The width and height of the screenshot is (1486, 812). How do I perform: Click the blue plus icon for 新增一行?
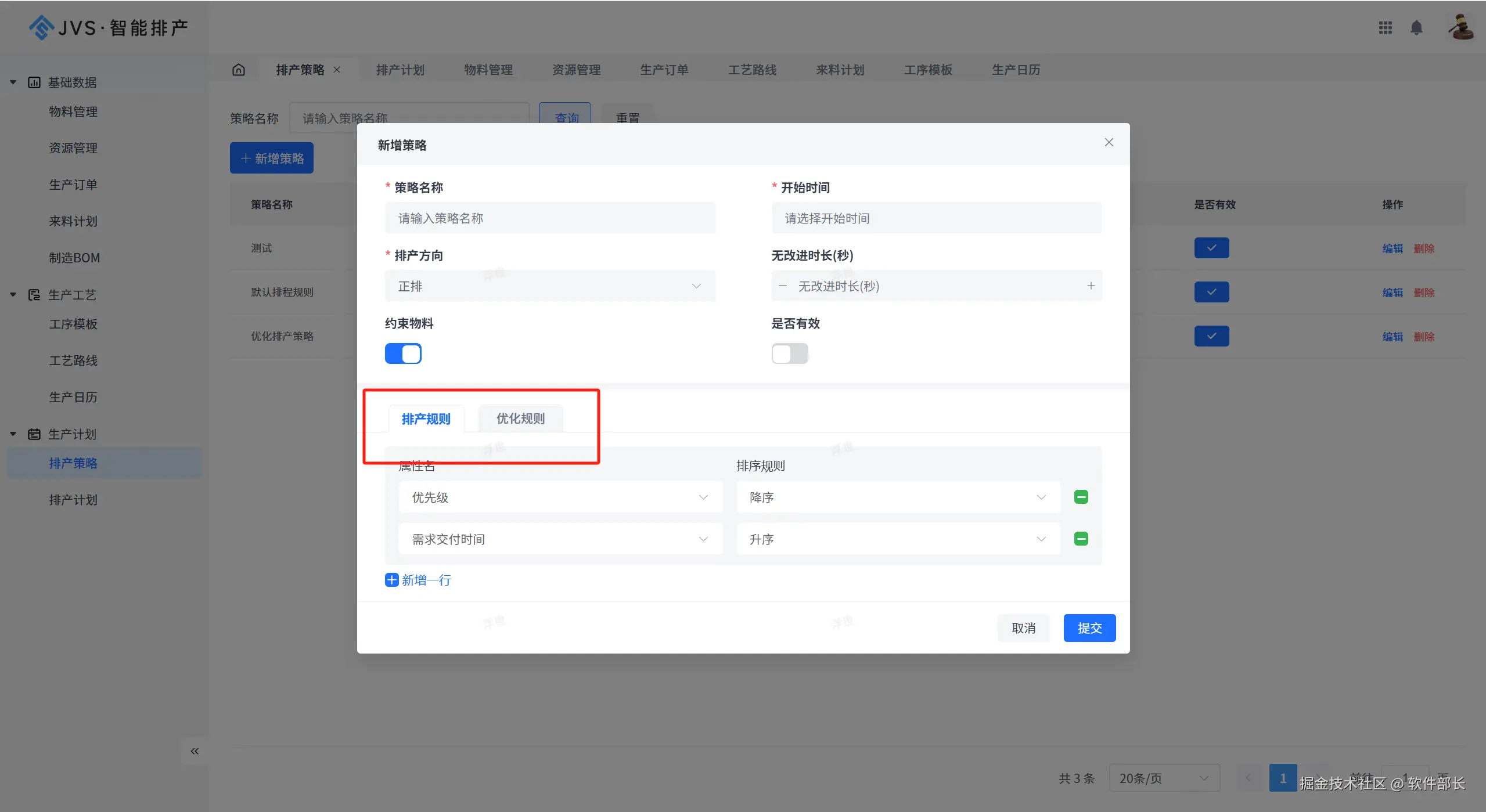click(392, 580)
